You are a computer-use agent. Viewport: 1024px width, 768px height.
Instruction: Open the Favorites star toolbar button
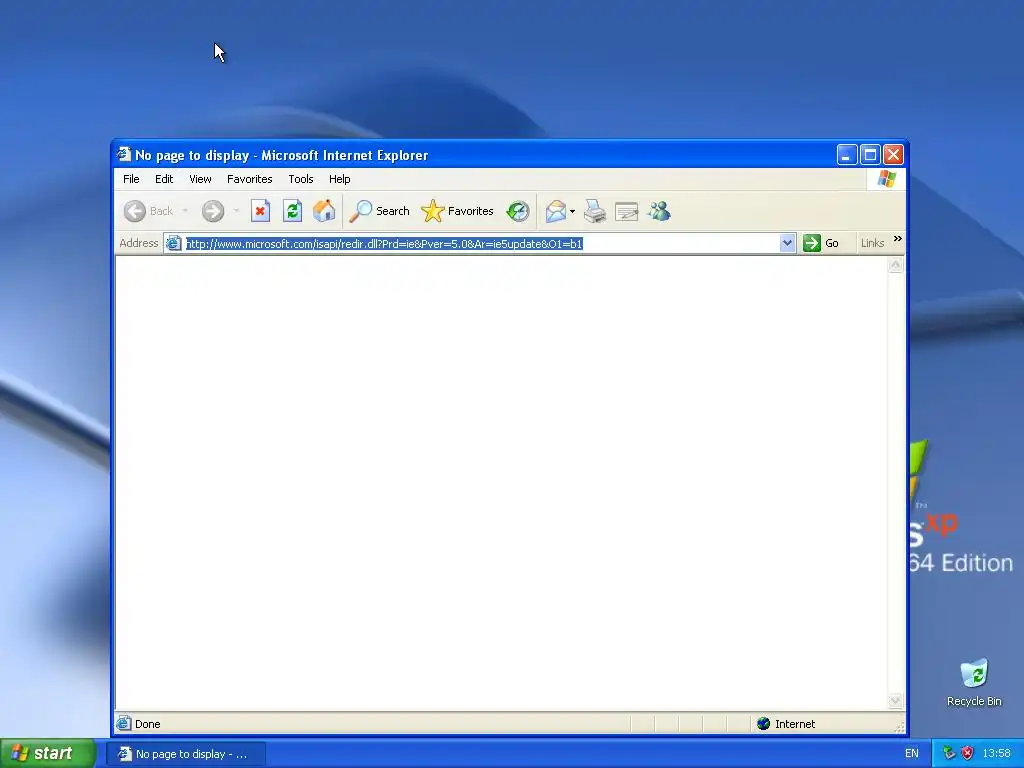click(457, 211)
